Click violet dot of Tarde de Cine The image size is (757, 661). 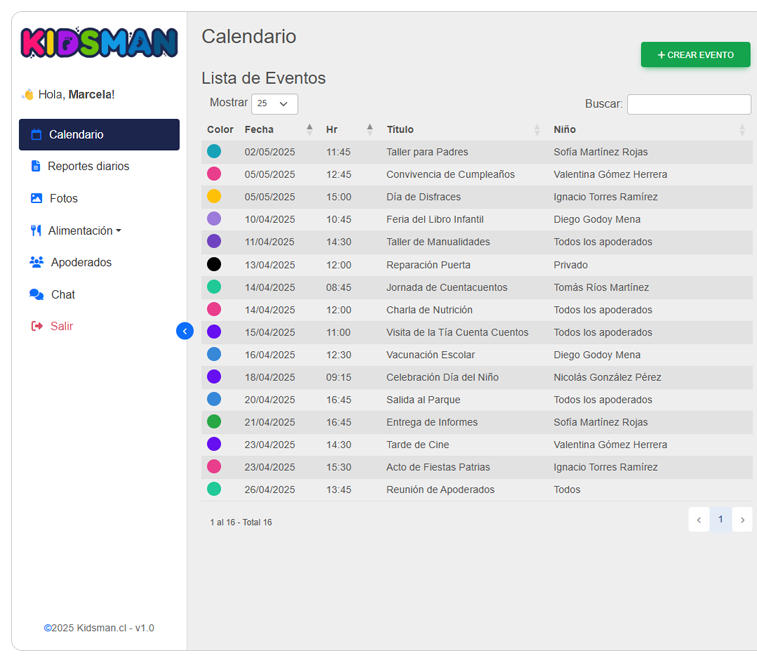tap(214, 444)
